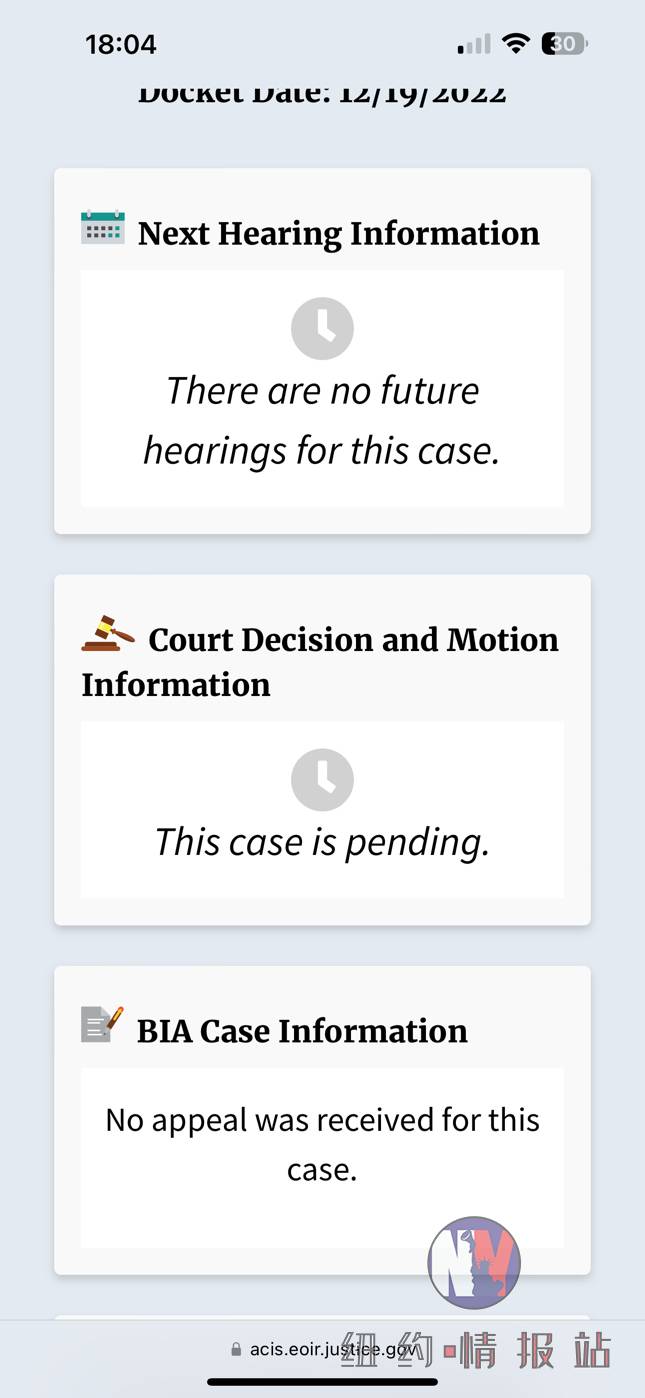Image resolution: width=645 pixels, height=1398 pixels.
Task: Tap the Court Decision and Motion Information heading
Action: coord(320,662)
